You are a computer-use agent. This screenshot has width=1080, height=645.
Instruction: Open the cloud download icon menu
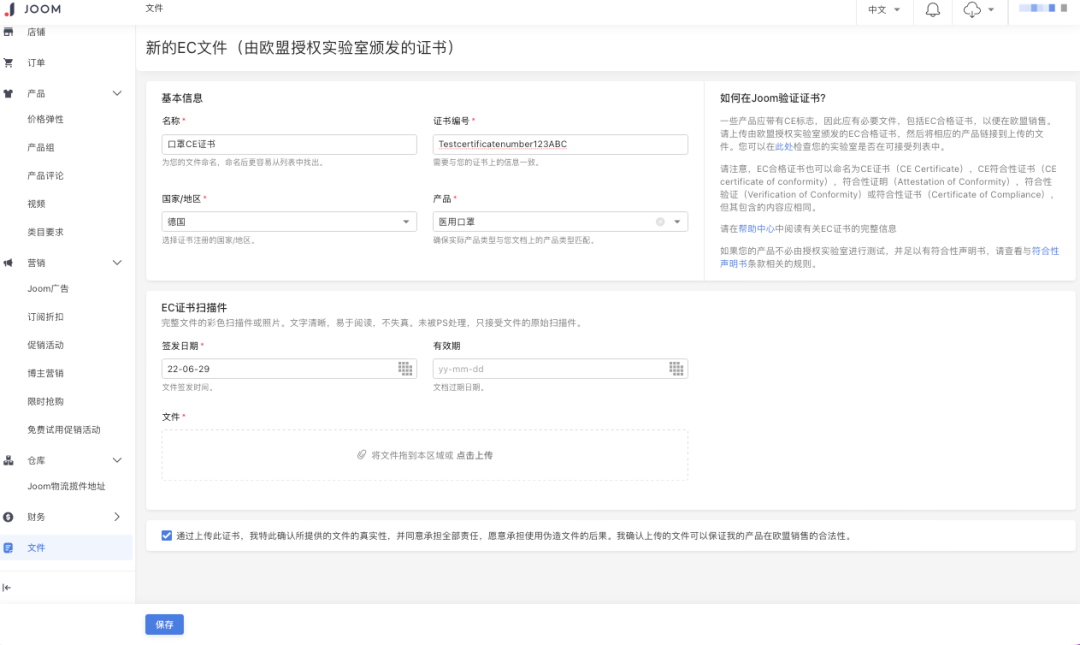pyautogui.click(x=972, y=10)
